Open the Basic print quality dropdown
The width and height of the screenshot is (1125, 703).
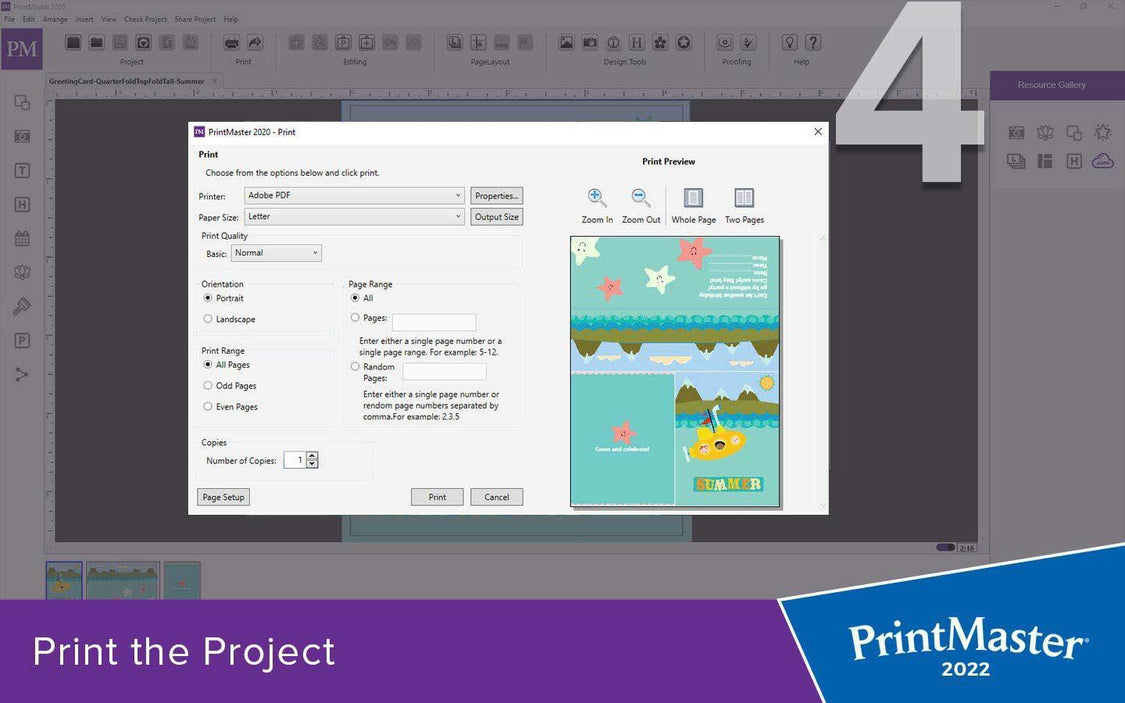pyautogui.click(x=317, y=252)
